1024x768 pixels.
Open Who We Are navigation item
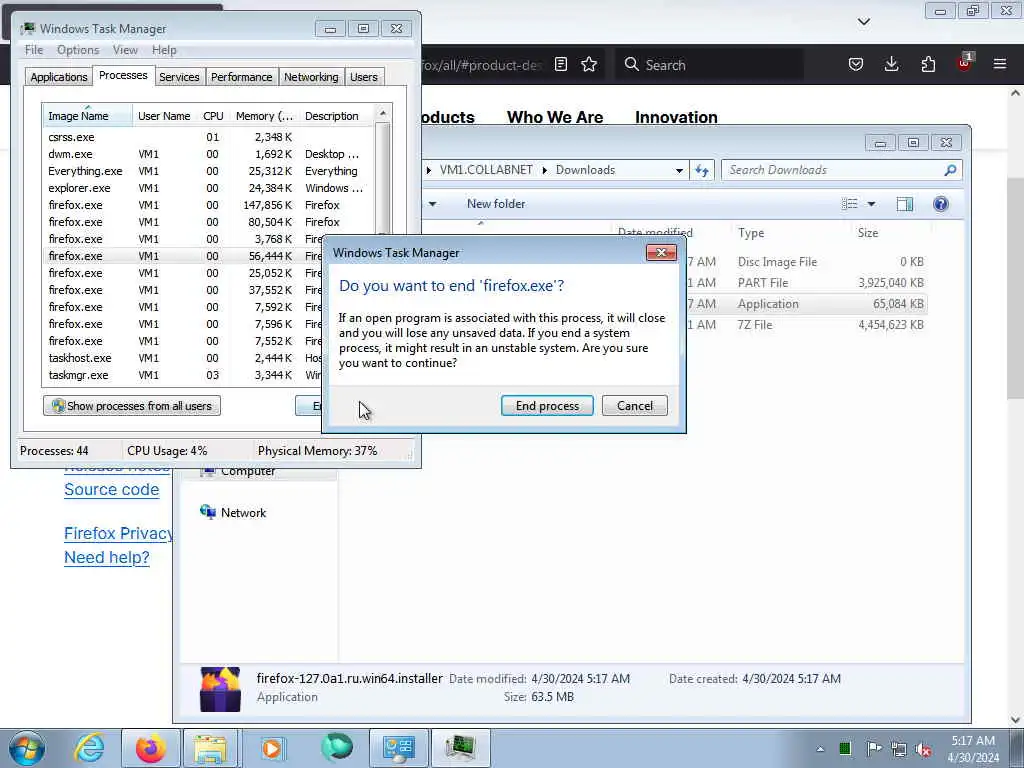click(555, 118)
